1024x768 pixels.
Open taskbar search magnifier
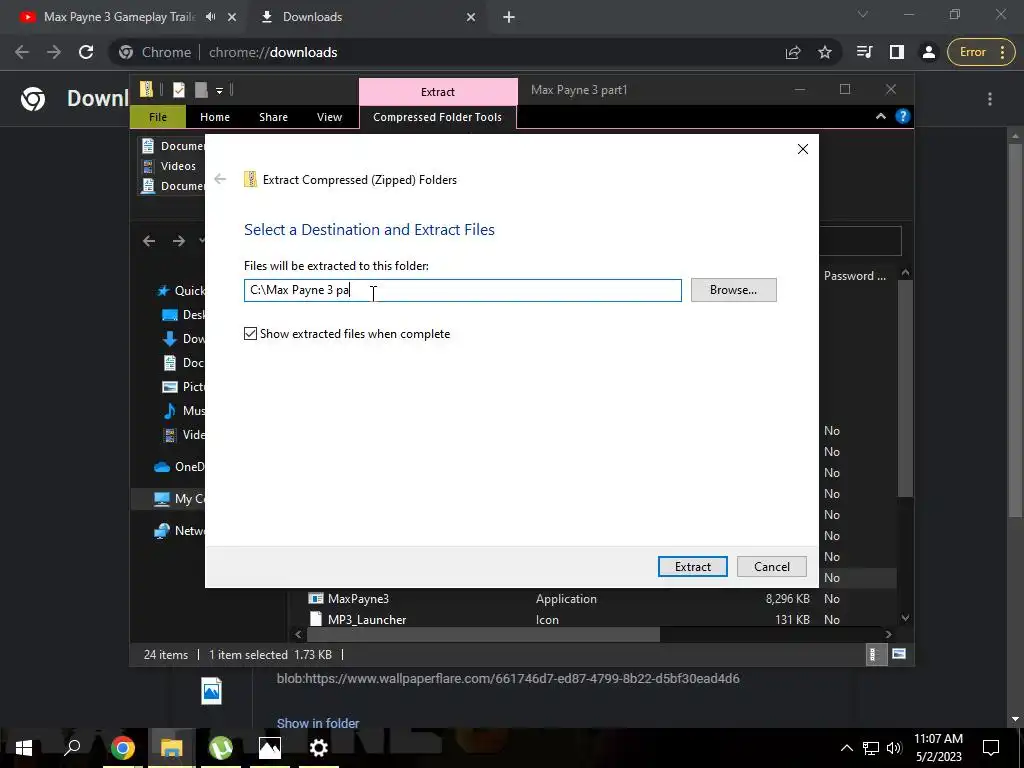72,747
